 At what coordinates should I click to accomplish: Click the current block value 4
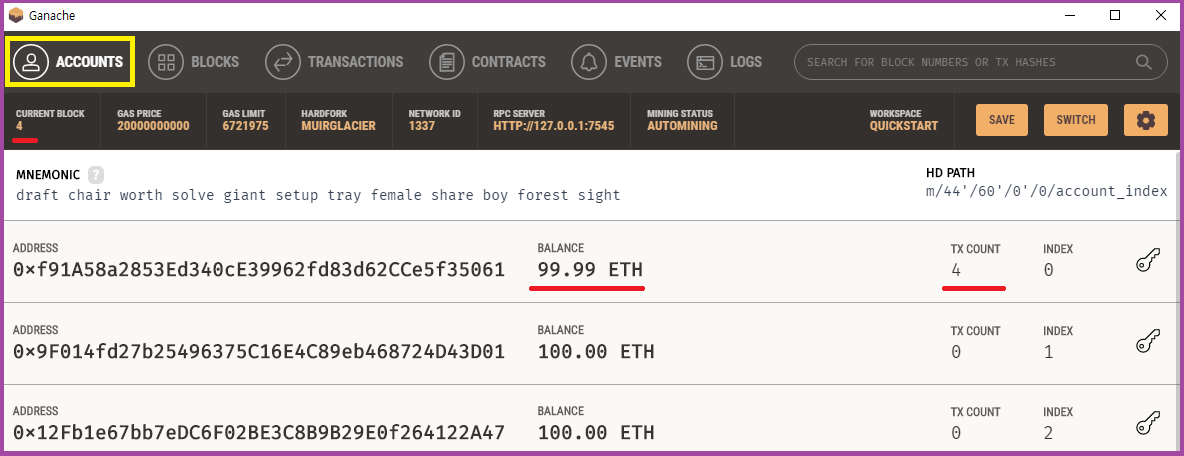pos(20,126)
